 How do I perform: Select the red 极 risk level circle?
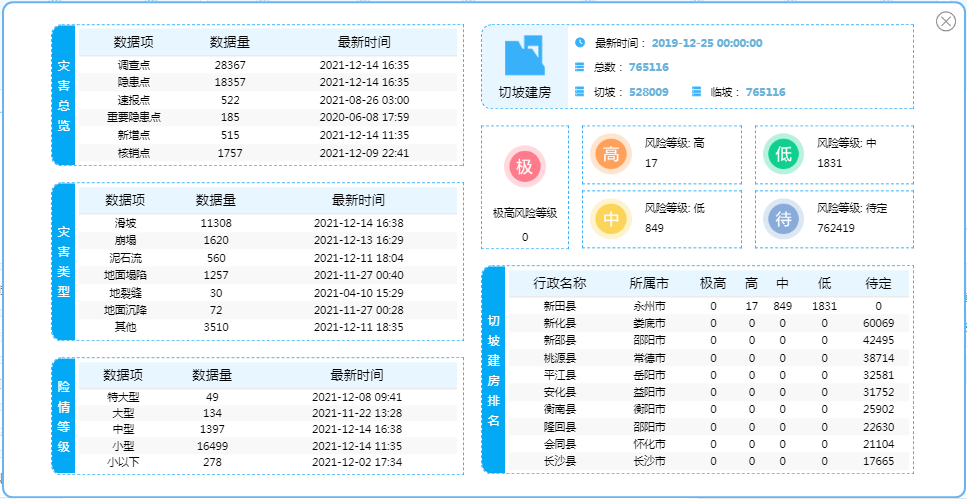pos(524,167)
